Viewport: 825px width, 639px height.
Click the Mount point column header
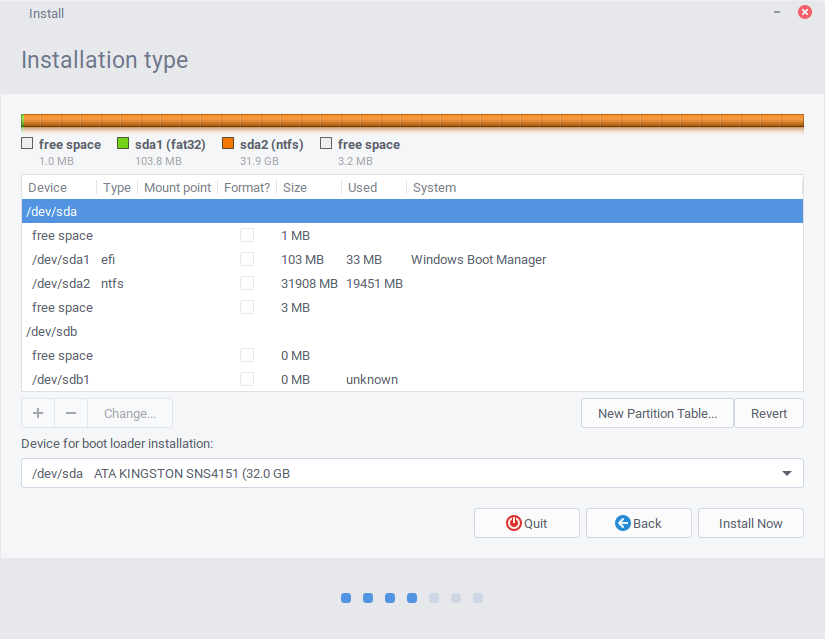click(177, 187)
